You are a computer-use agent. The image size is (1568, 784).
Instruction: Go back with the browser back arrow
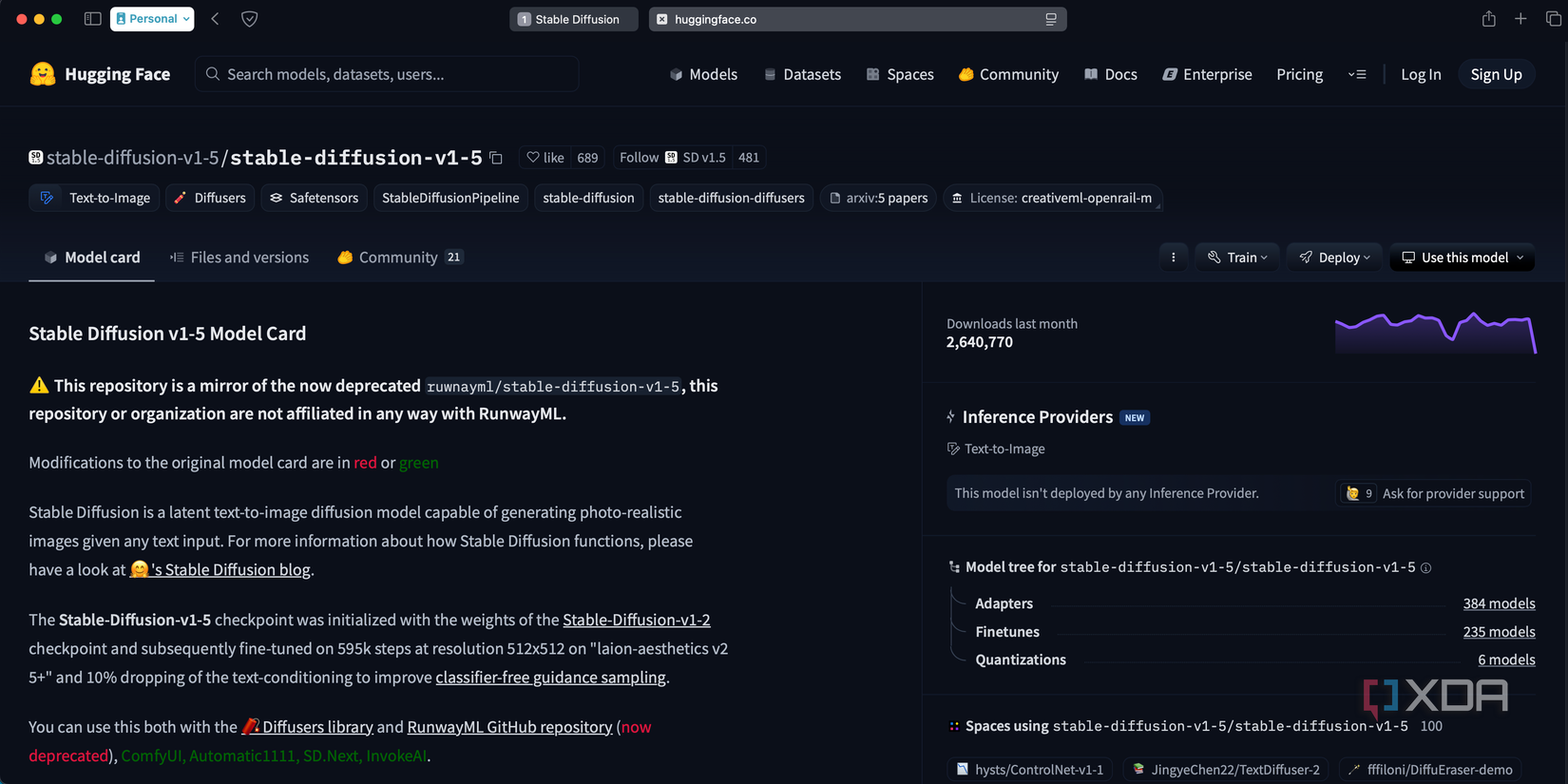tap(216, 19)
